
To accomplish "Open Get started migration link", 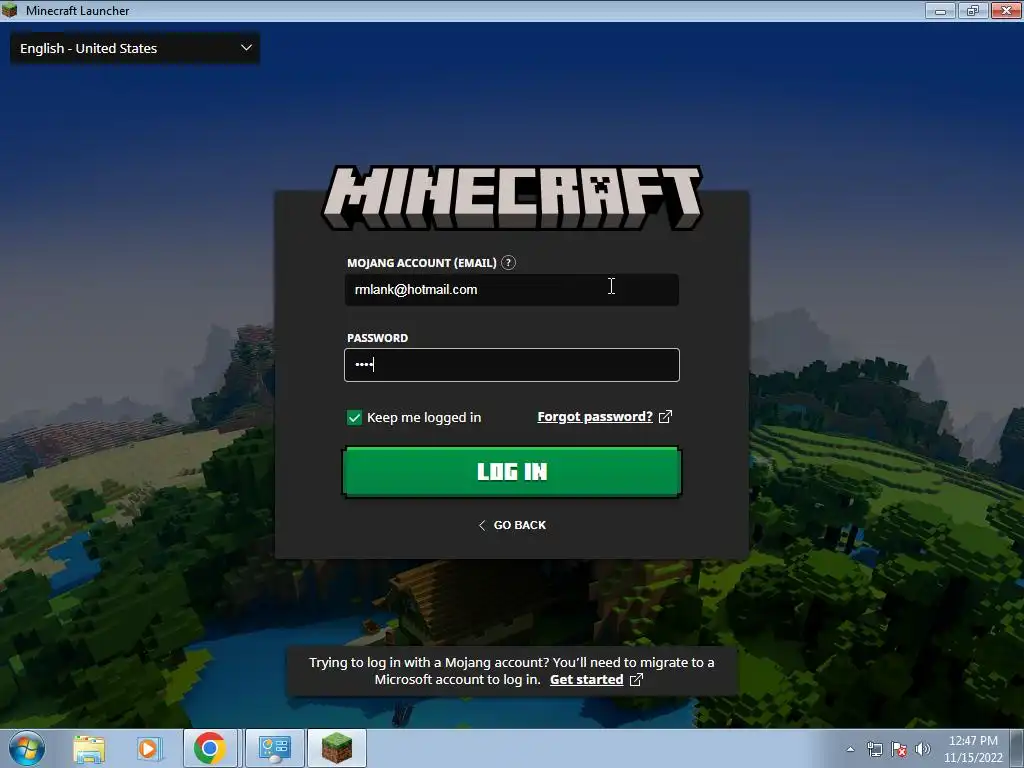I will click(x=586, y=679).
